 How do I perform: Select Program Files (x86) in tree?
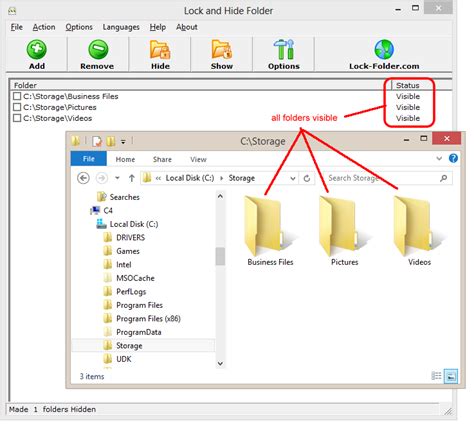(x=148, y=319)
